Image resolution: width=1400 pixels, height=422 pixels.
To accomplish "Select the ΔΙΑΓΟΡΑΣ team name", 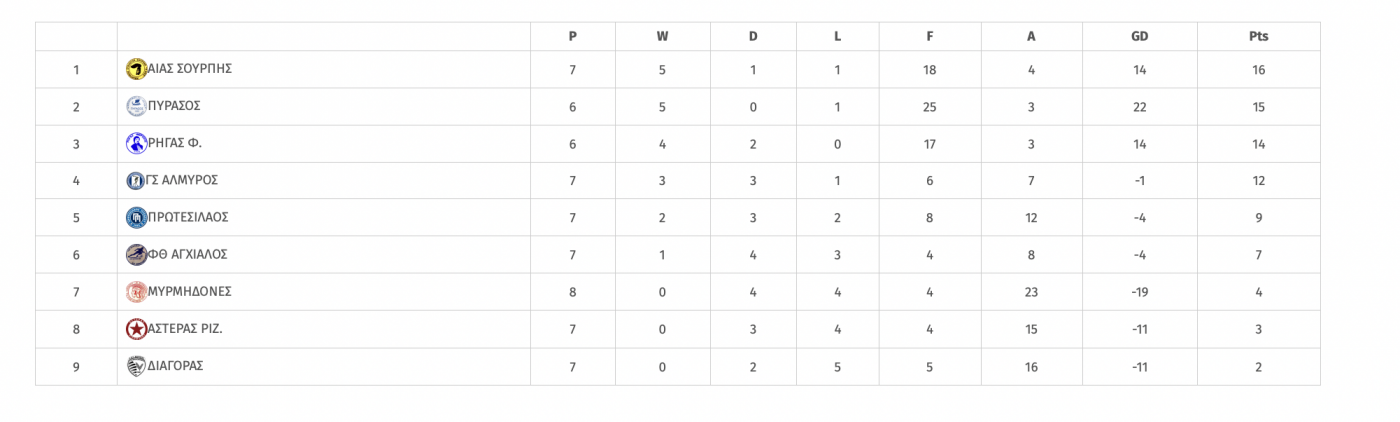I will tap(176, 366).
